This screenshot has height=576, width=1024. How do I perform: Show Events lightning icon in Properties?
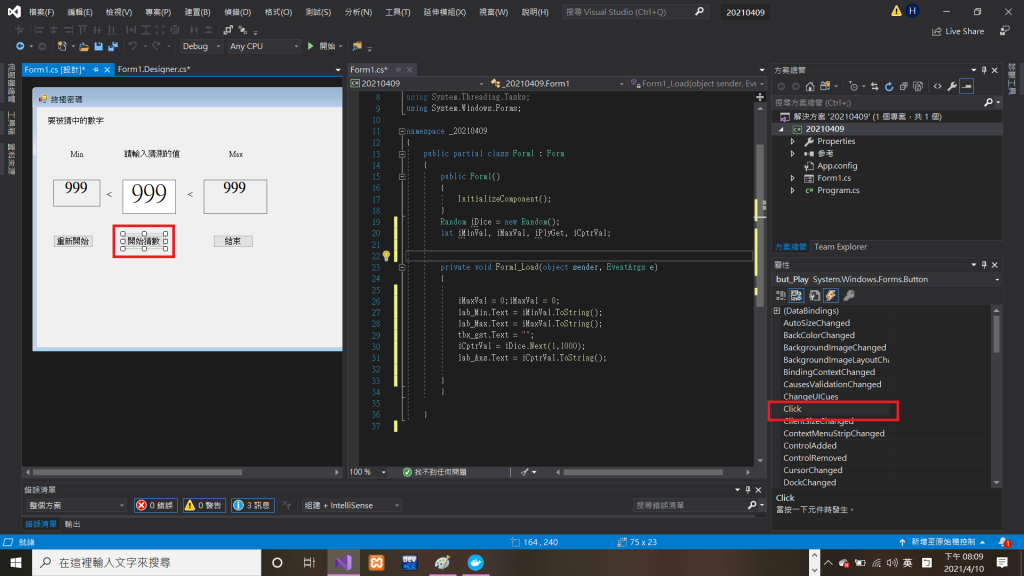(x=831, y=295)
